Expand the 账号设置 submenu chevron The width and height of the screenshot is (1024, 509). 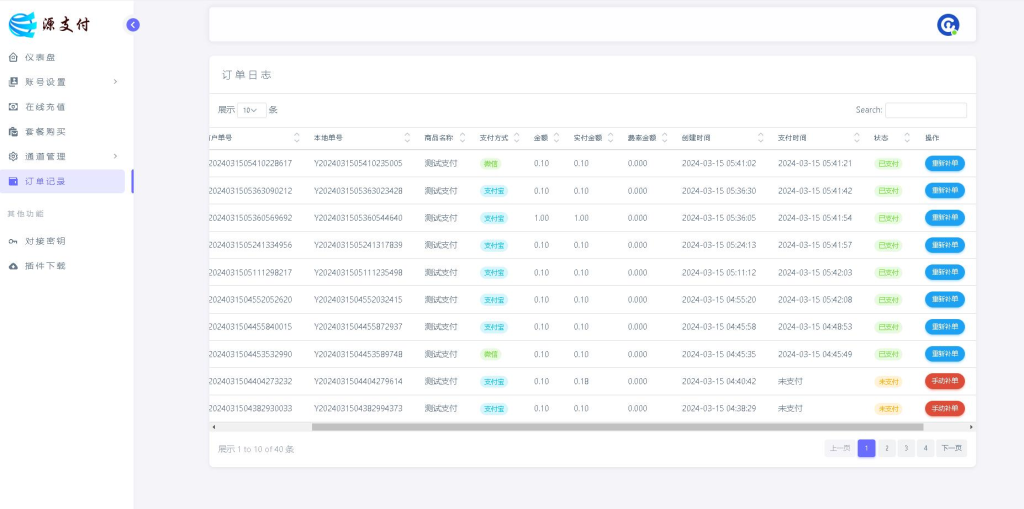pos(115,82)
